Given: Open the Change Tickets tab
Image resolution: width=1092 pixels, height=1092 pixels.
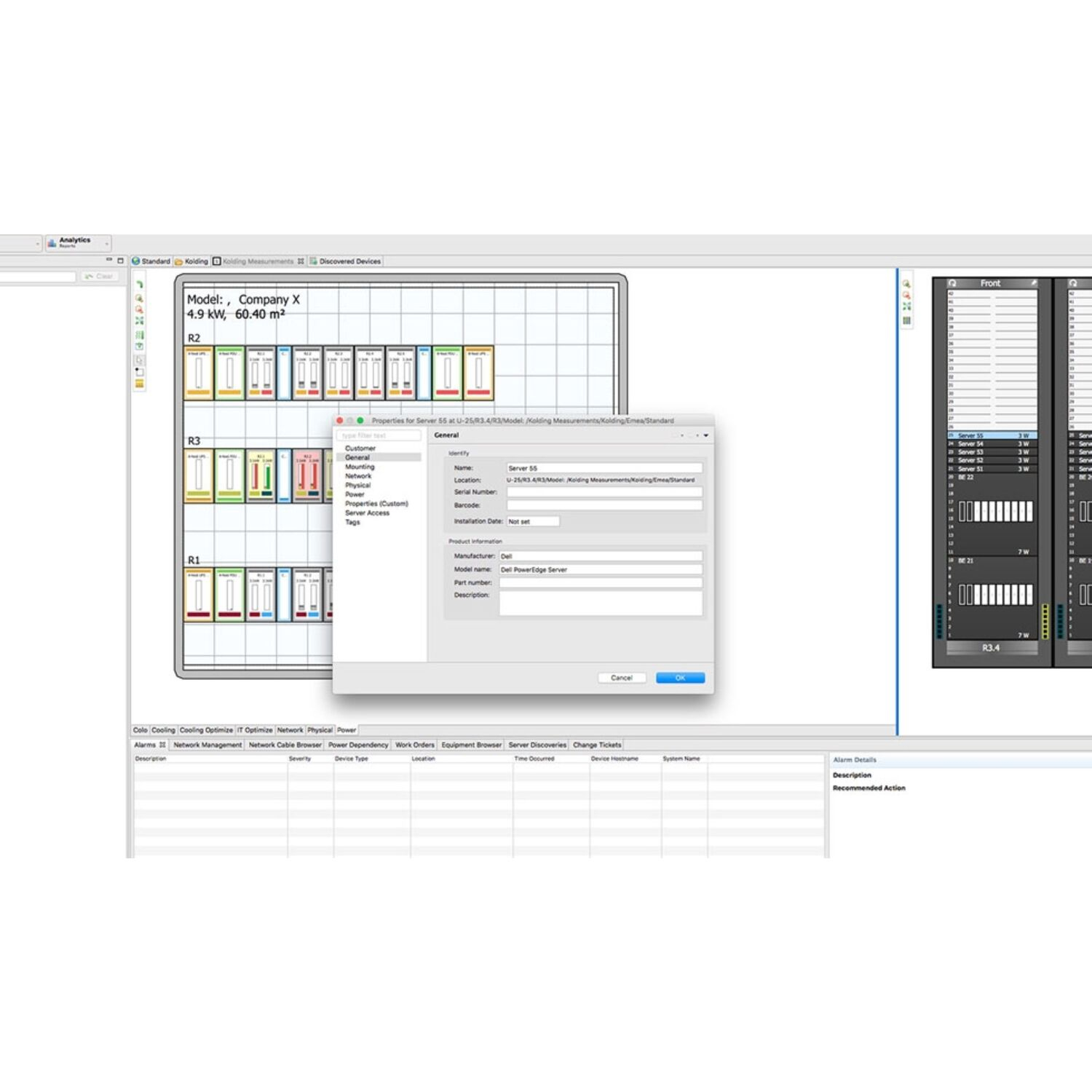Looking at the screenshot, I should [x=597, y=745].
